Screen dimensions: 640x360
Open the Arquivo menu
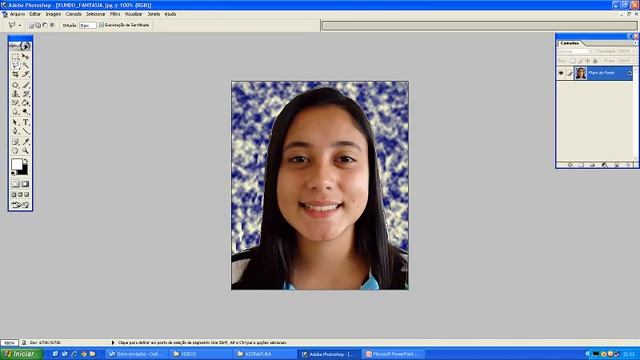(17, 14)
